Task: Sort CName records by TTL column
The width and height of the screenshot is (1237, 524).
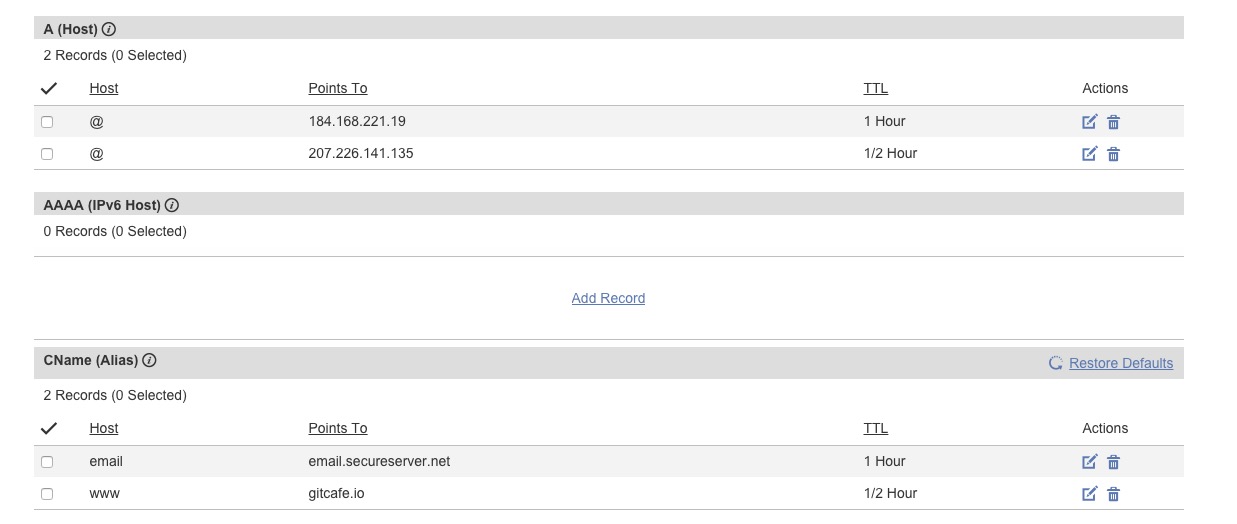Action: click(x=876, y=428)
